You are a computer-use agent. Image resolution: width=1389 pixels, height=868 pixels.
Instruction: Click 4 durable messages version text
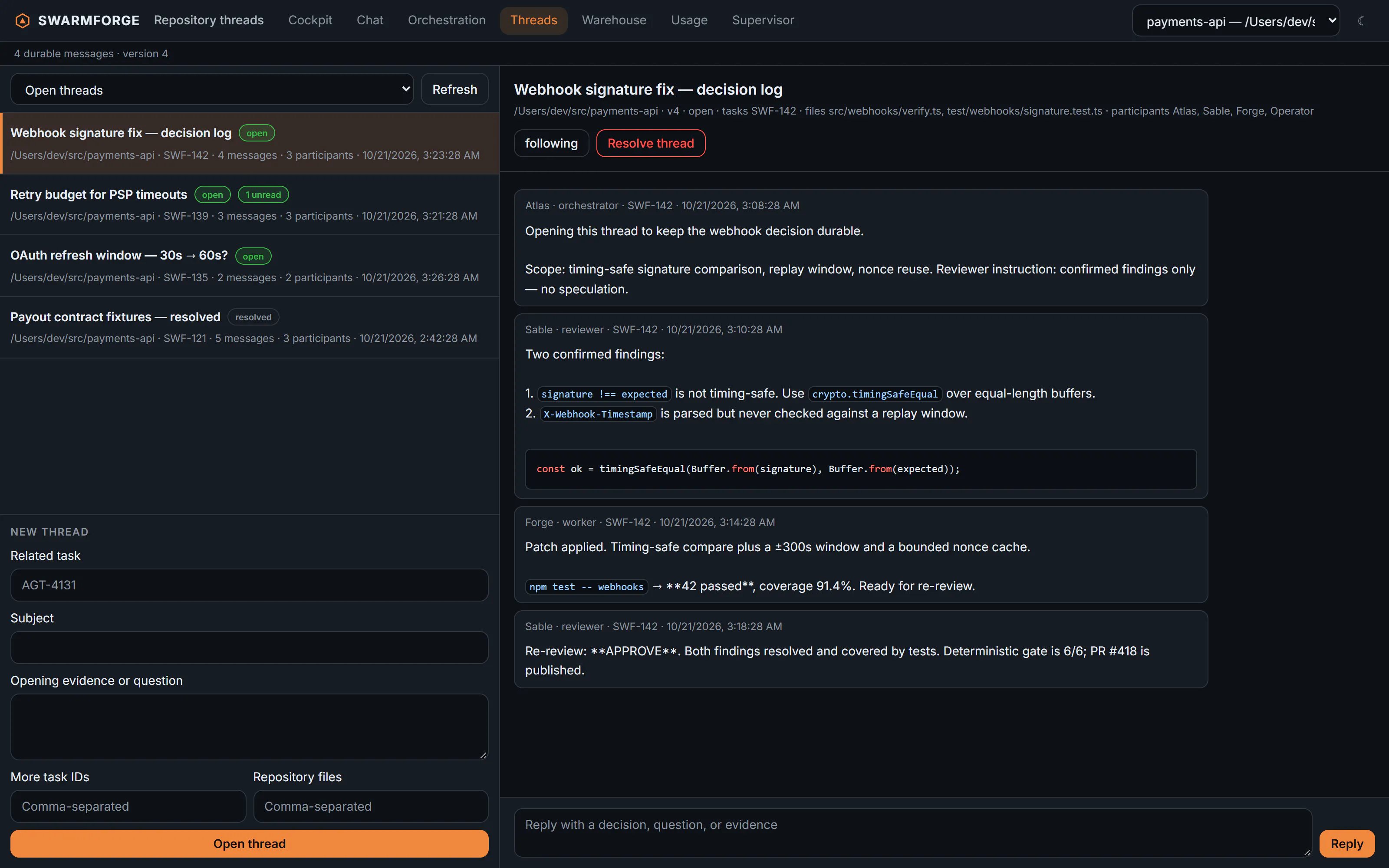click(x=91, y=53)
